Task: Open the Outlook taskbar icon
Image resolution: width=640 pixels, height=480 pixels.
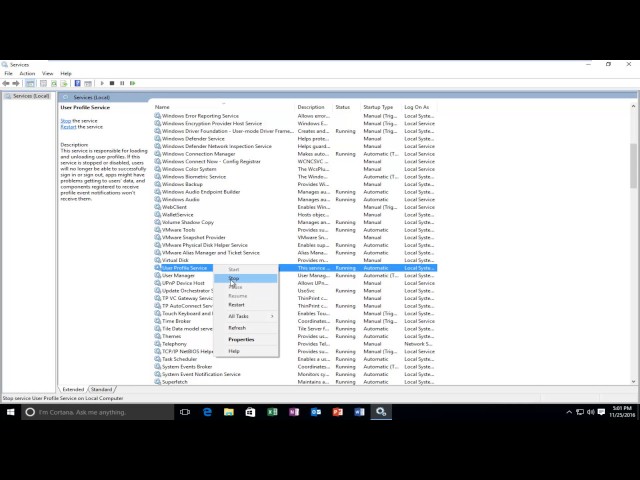Action: tap(316, 412)
